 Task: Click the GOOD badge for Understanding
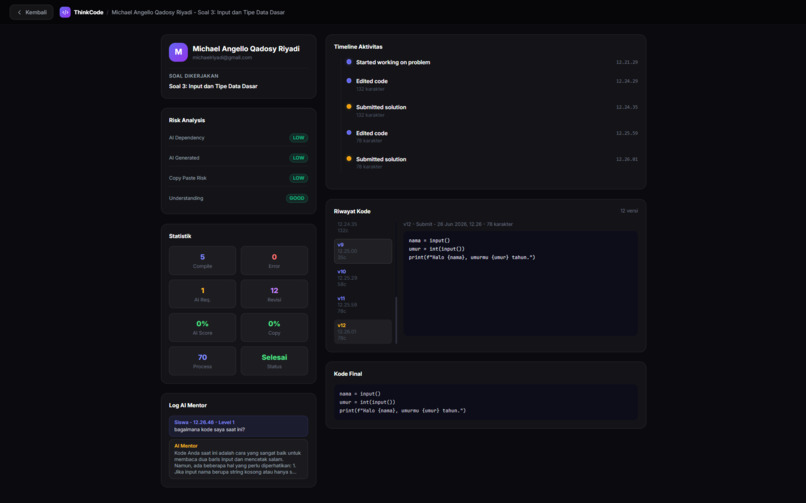pos(297,198)
